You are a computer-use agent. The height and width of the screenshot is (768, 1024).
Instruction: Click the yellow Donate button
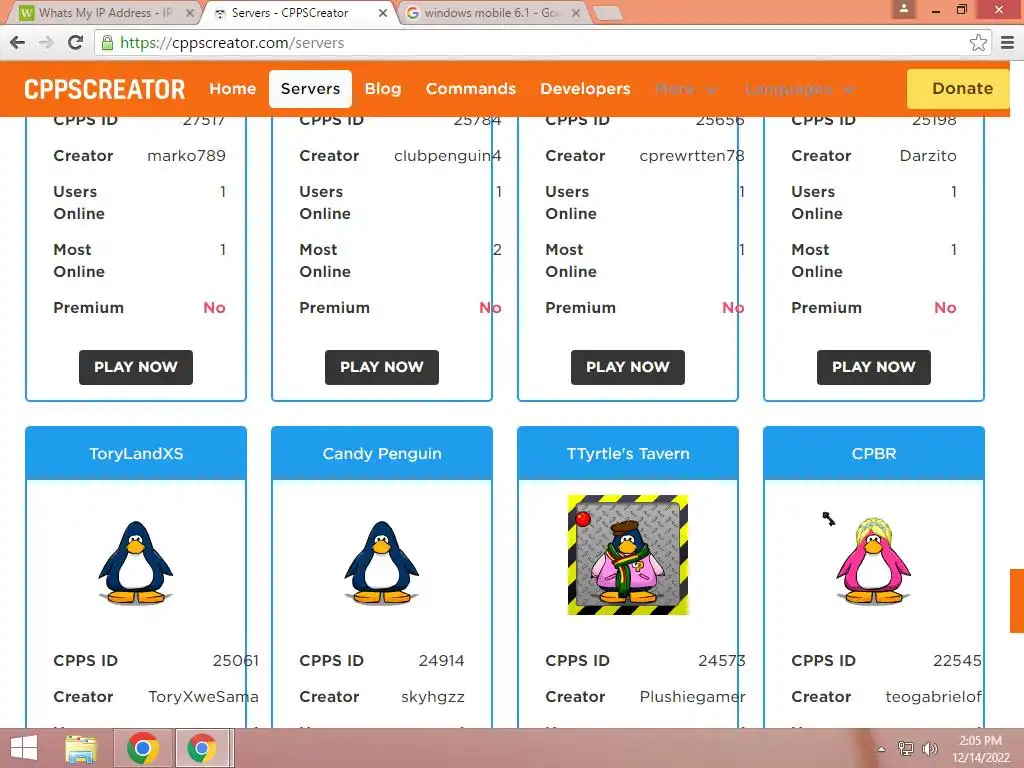tap(958, 89)
